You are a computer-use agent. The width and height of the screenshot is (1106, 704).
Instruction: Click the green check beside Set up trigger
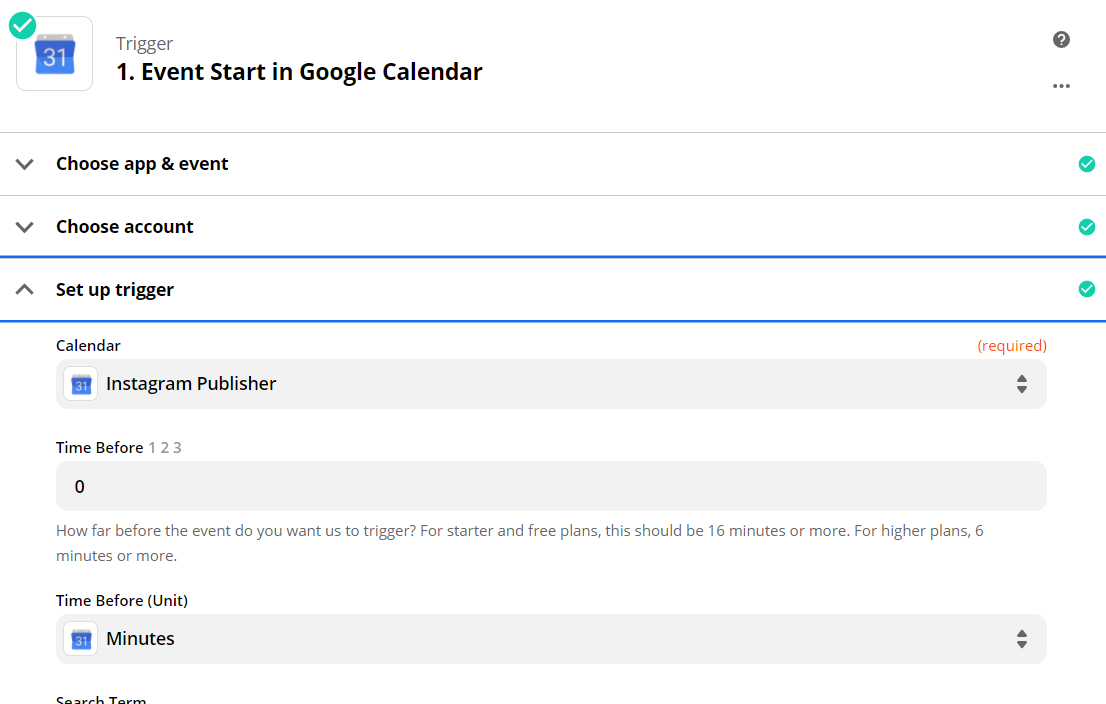[x=1087, y=290]
